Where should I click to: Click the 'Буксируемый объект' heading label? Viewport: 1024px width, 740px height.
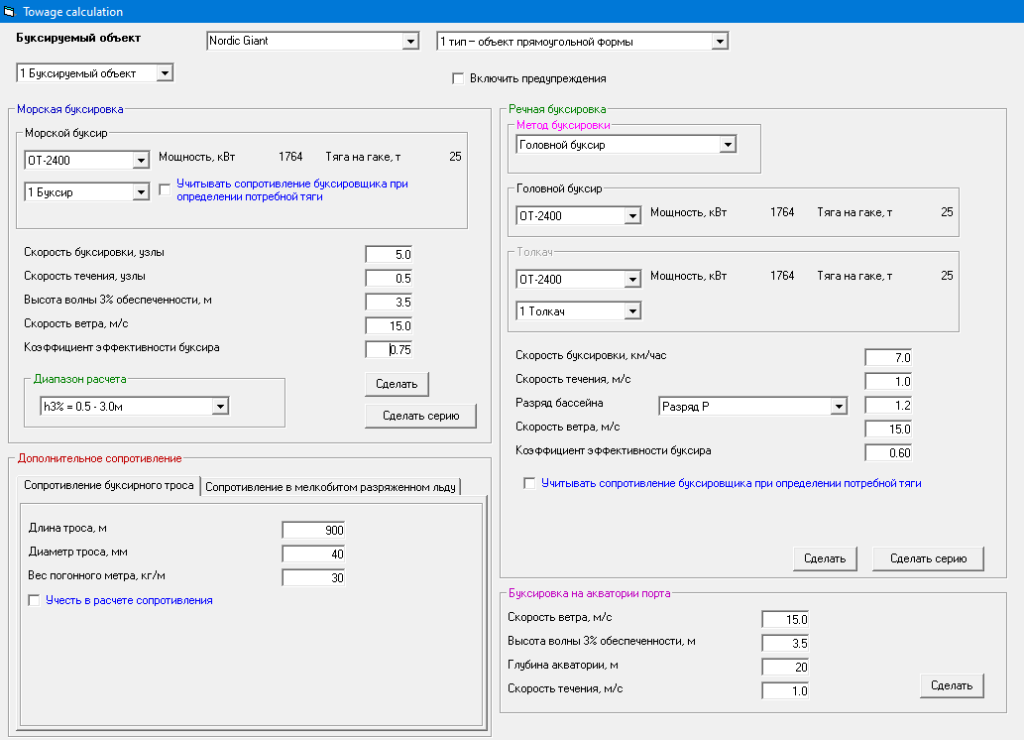pos(78,38)
